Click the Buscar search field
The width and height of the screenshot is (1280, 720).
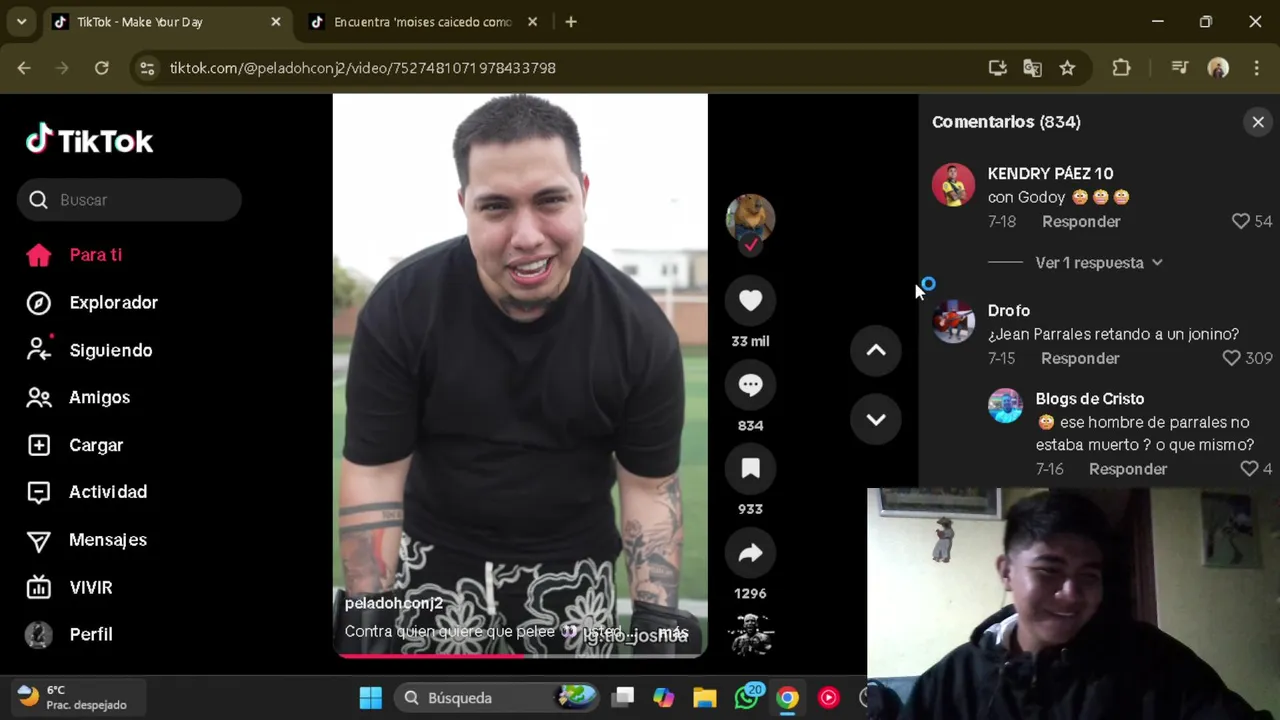point(129,200)
